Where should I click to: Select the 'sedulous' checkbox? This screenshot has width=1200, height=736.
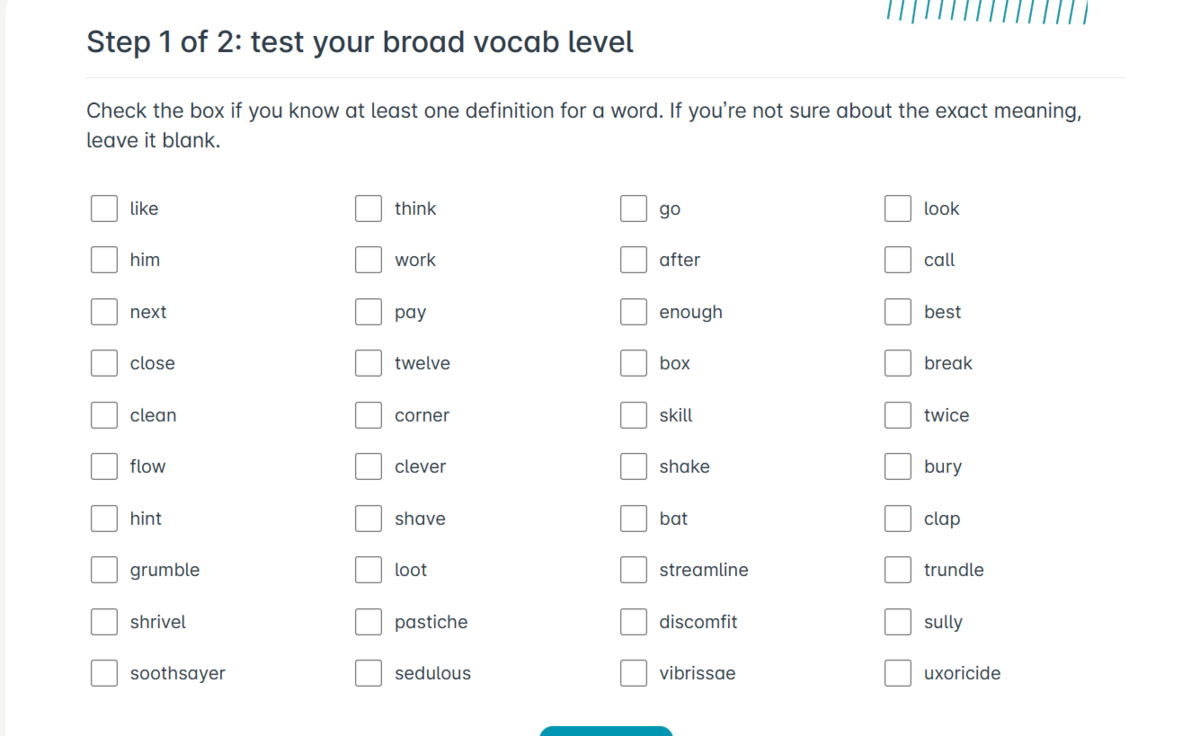coord(369,673)
